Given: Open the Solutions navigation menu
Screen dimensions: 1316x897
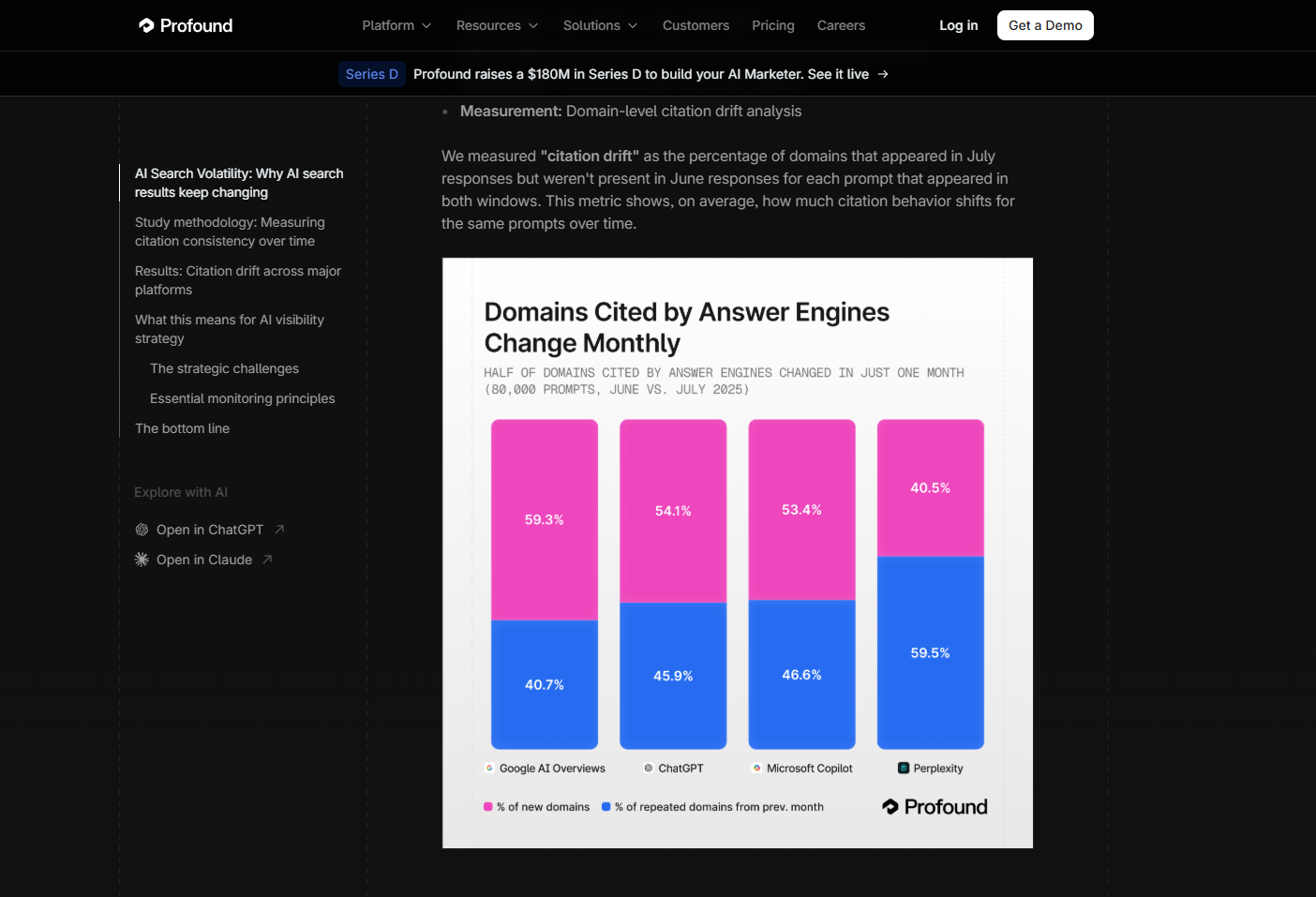Looking at the screenshot, I should (600, 25).
